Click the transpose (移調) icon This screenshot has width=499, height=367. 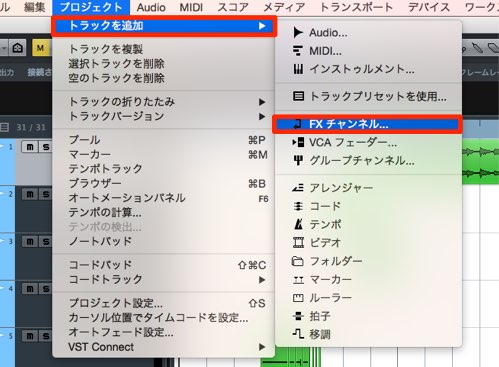point(298,334)
